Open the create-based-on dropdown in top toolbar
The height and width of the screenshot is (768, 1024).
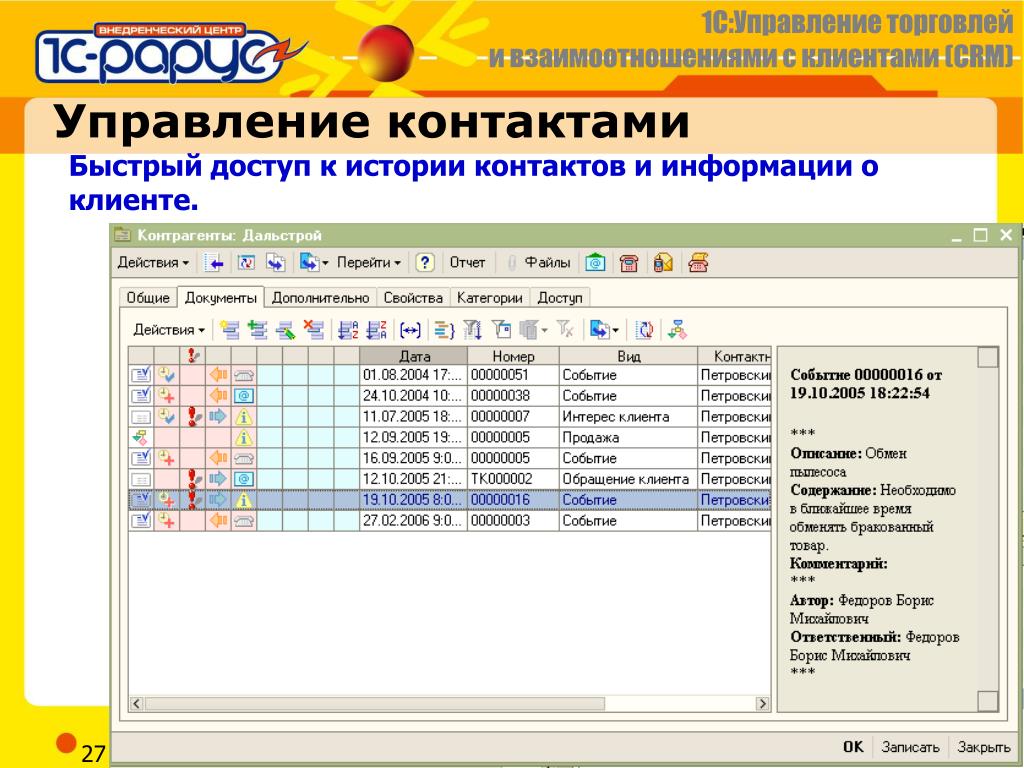click(313, 263)
